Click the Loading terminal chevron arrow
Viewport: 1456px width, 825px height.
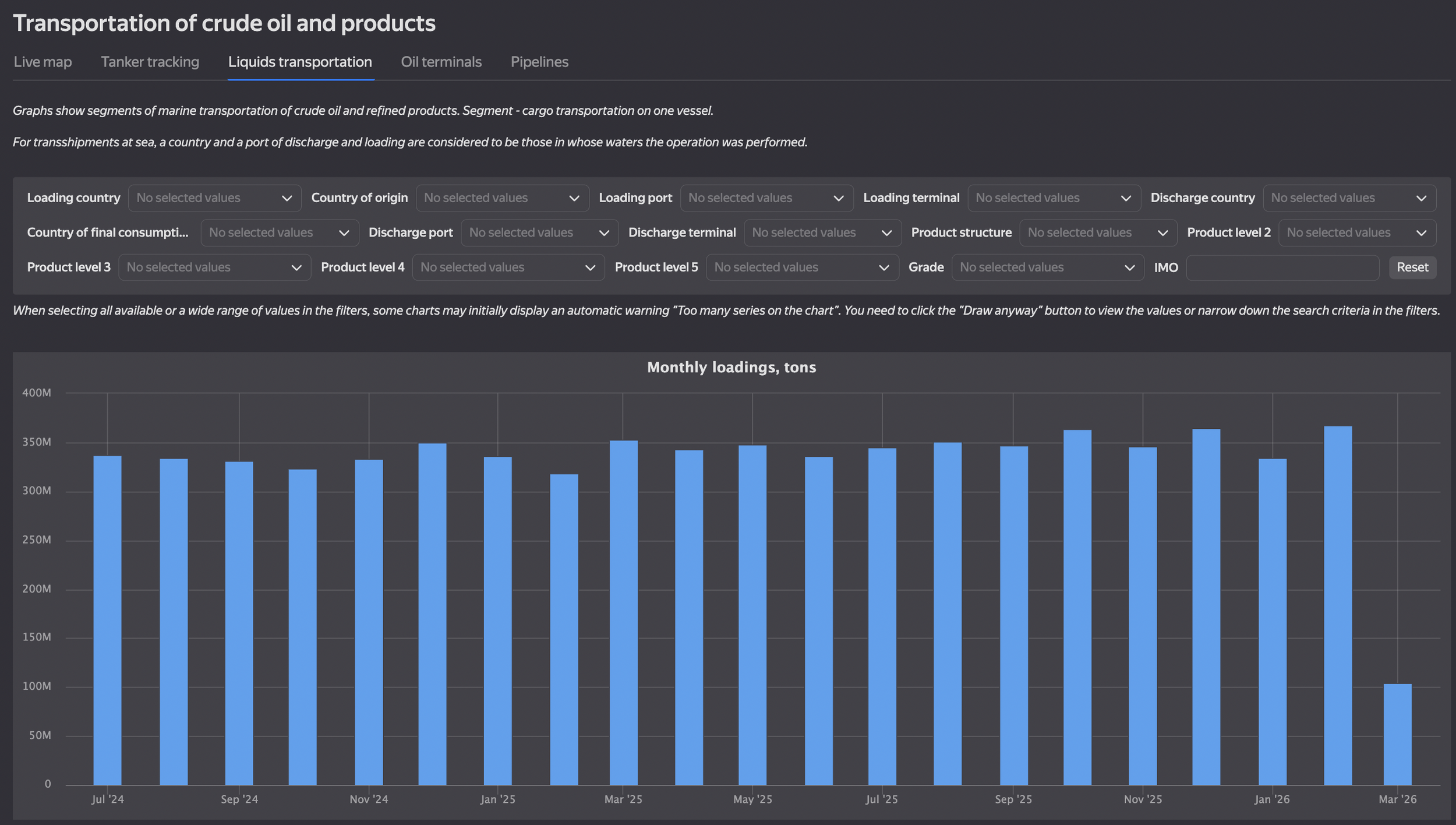pos(1125,199)
